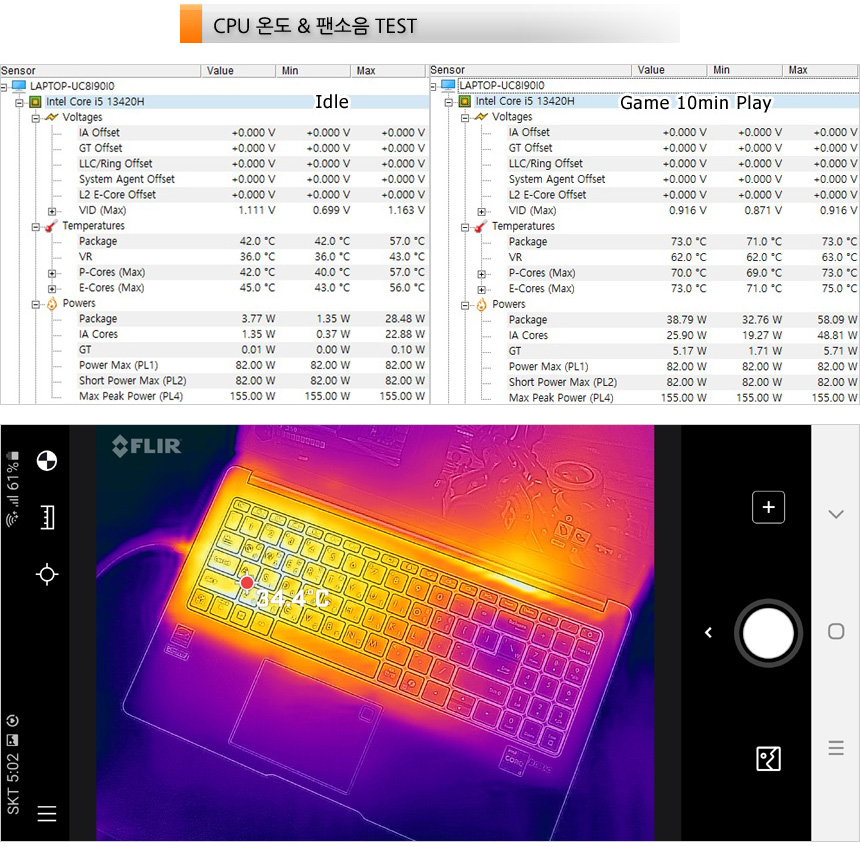860x847 pixels.
Task: Open the FLIR hamburger menu
Action: click(46, 813)
